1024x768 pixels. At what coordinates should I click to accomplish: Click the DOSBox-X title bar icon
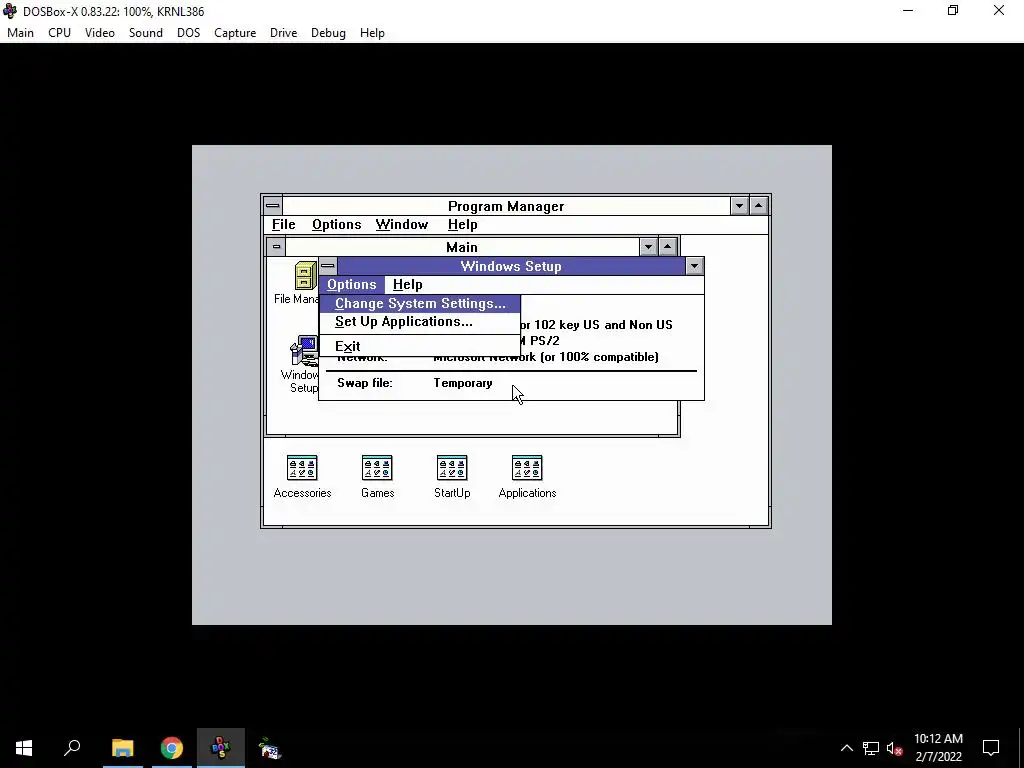pos(10,11)
